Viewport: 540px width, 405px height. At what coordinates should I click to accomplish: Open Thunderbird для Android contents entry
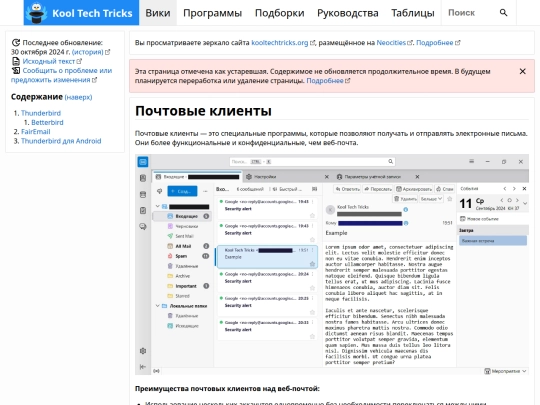tap(61, 141)
